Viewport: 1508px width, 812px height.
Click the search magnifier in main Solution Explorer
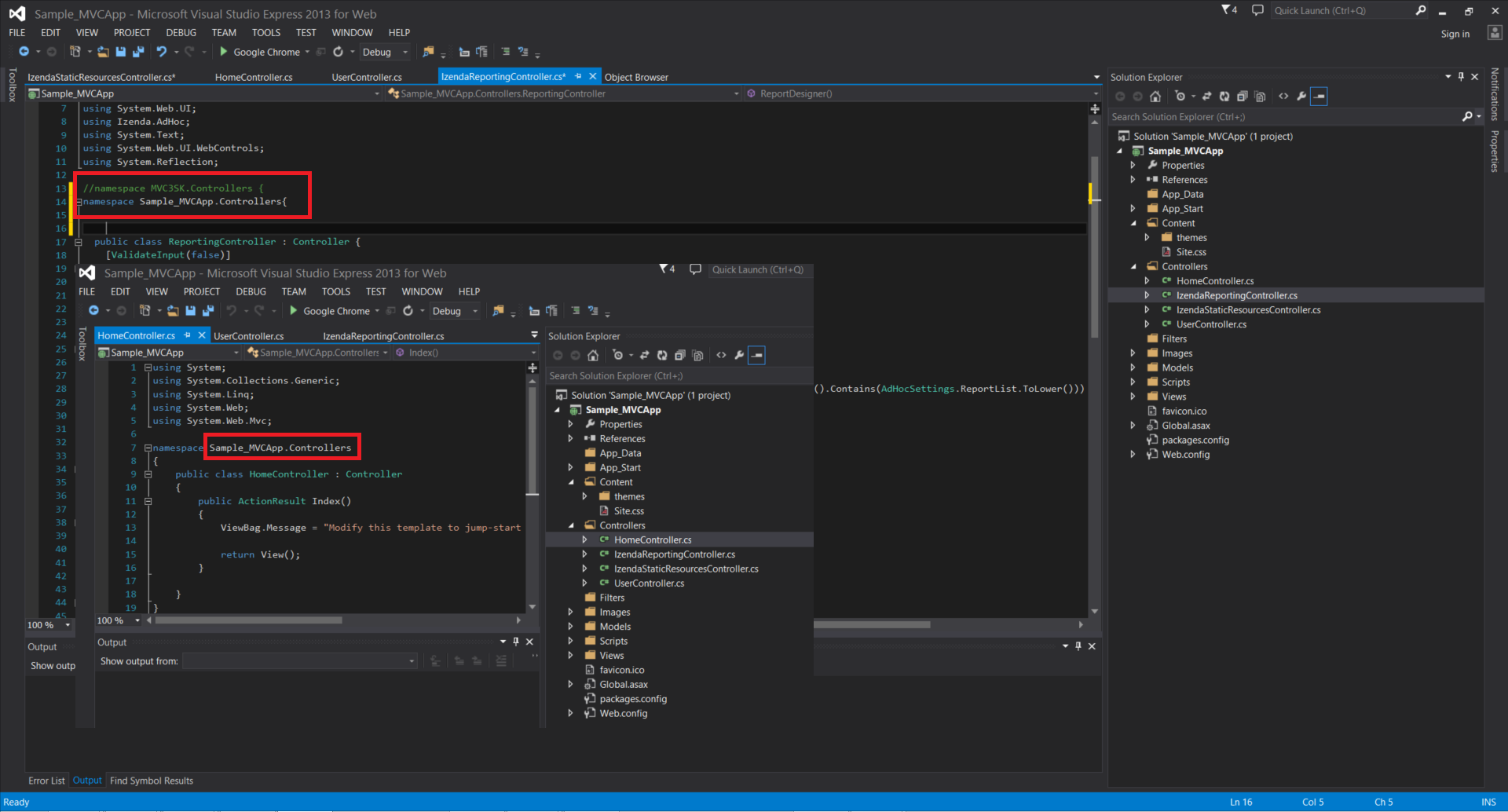click(1467, 117)
